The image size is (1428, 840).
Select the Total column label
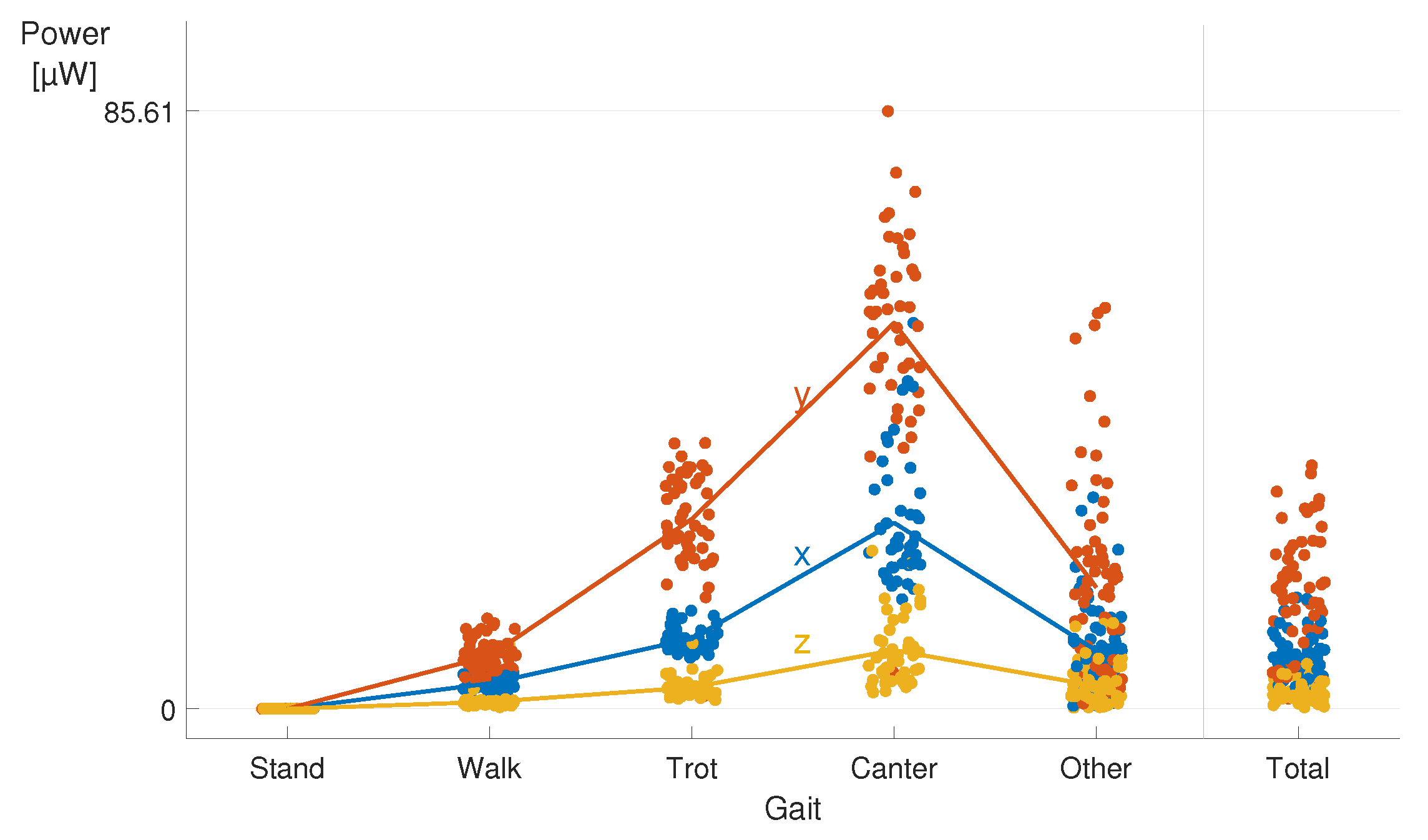pos(1298,768)
